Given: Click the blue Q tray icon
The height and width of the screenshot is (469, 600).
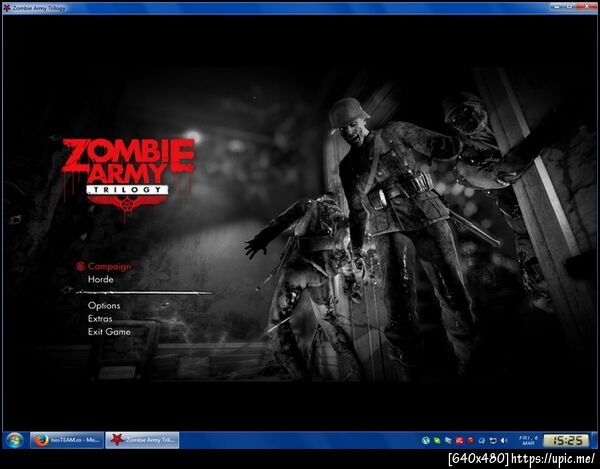Looking at the screenshot, I should tap(481, 441).
